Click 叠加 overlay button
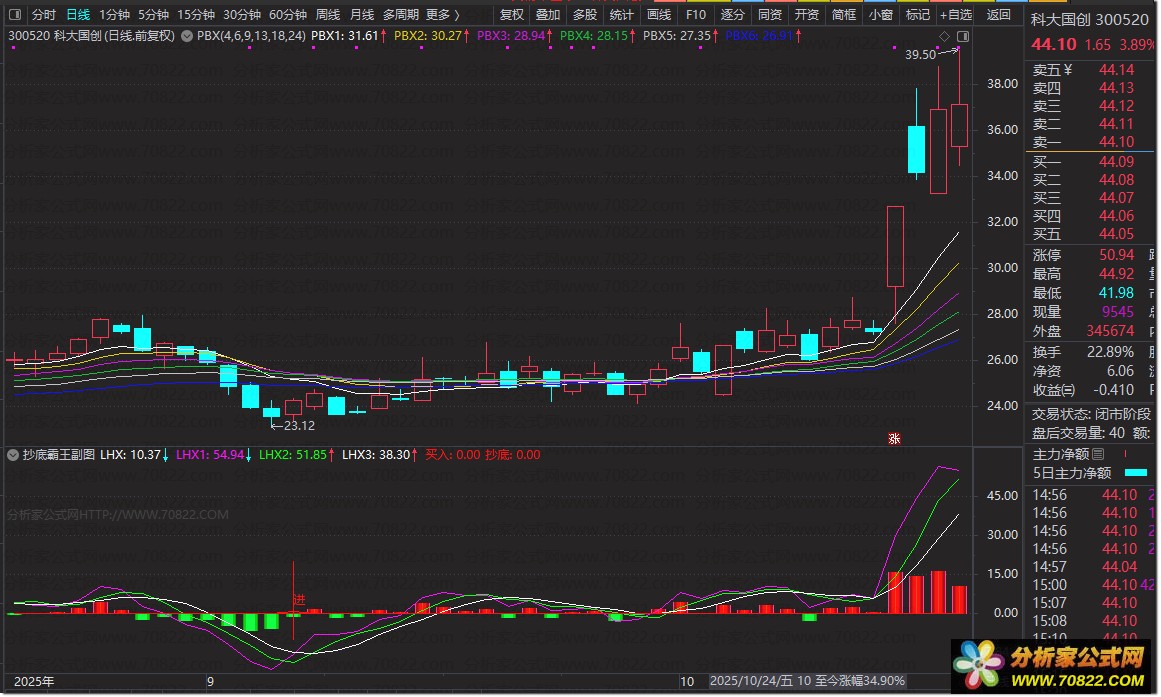The width and height of the screenshot is (1161, 697). tap(548, 14)
